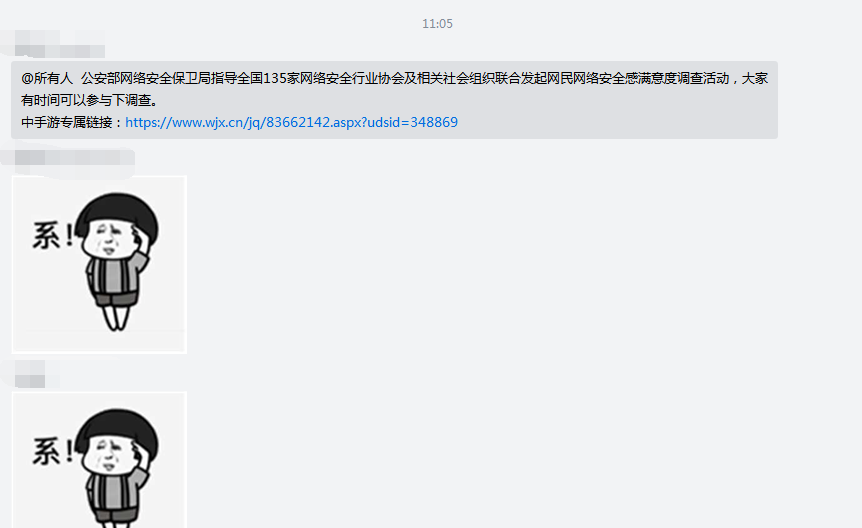Click the striped shirt in the first sticker
This screenshot has width=862, height=528.
point(114,276)
